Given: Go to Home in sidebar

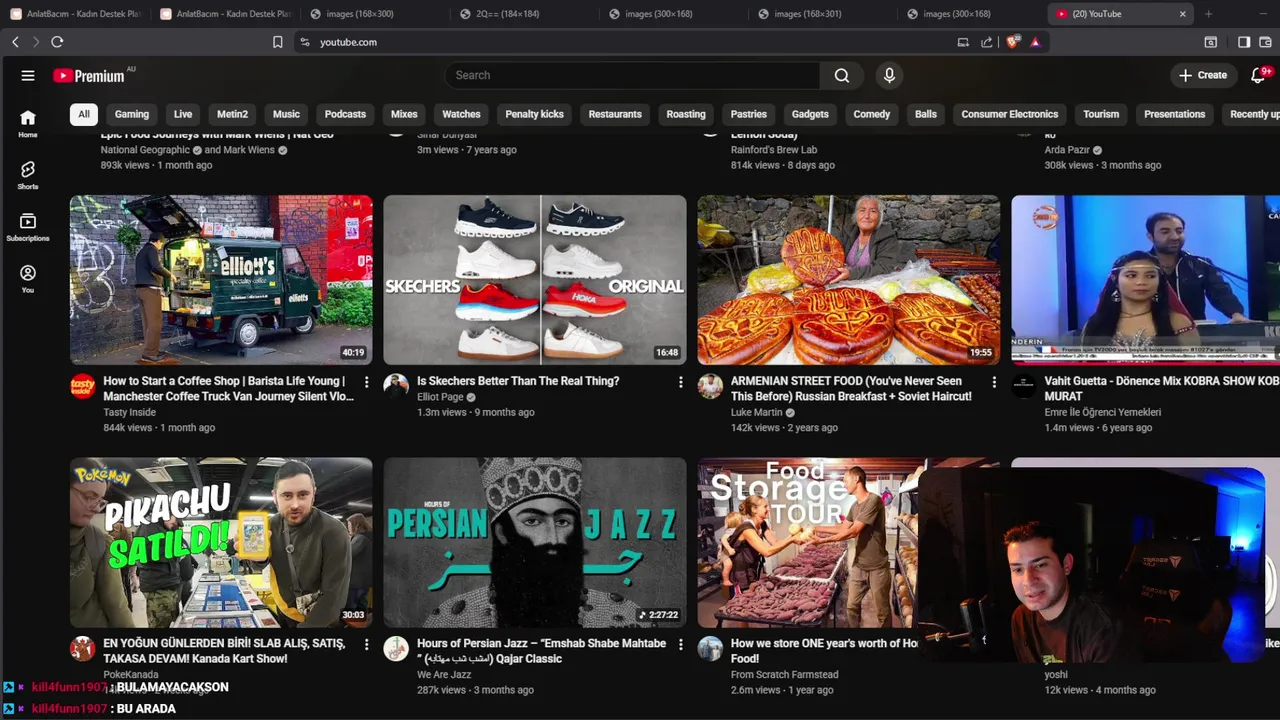Looking at the screenshot, I should 28,123.
